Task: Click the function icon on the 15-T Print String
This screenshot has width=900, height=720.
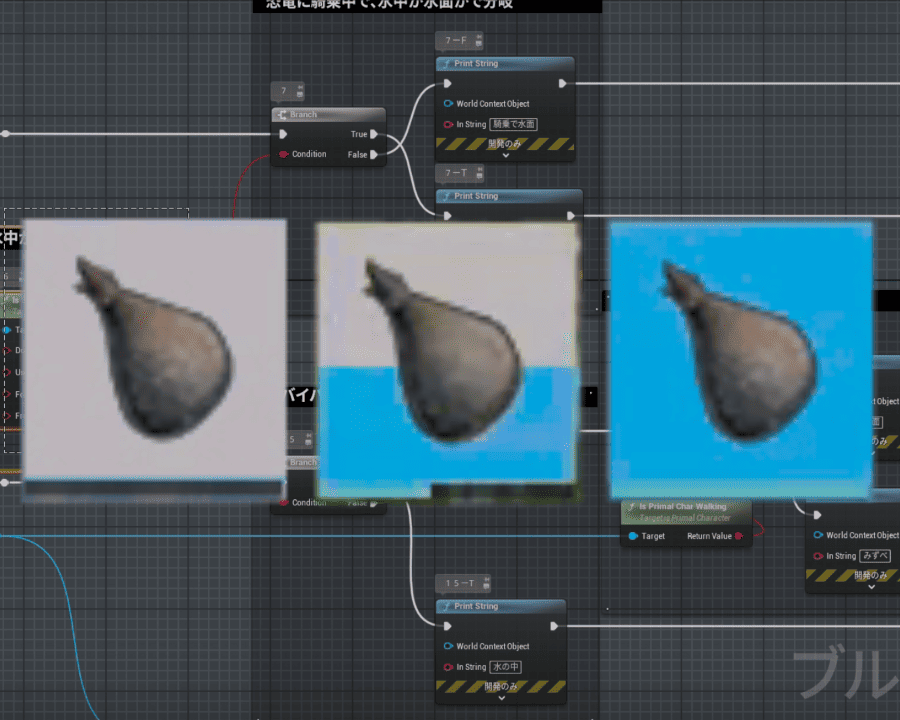Action: (446, 606)
